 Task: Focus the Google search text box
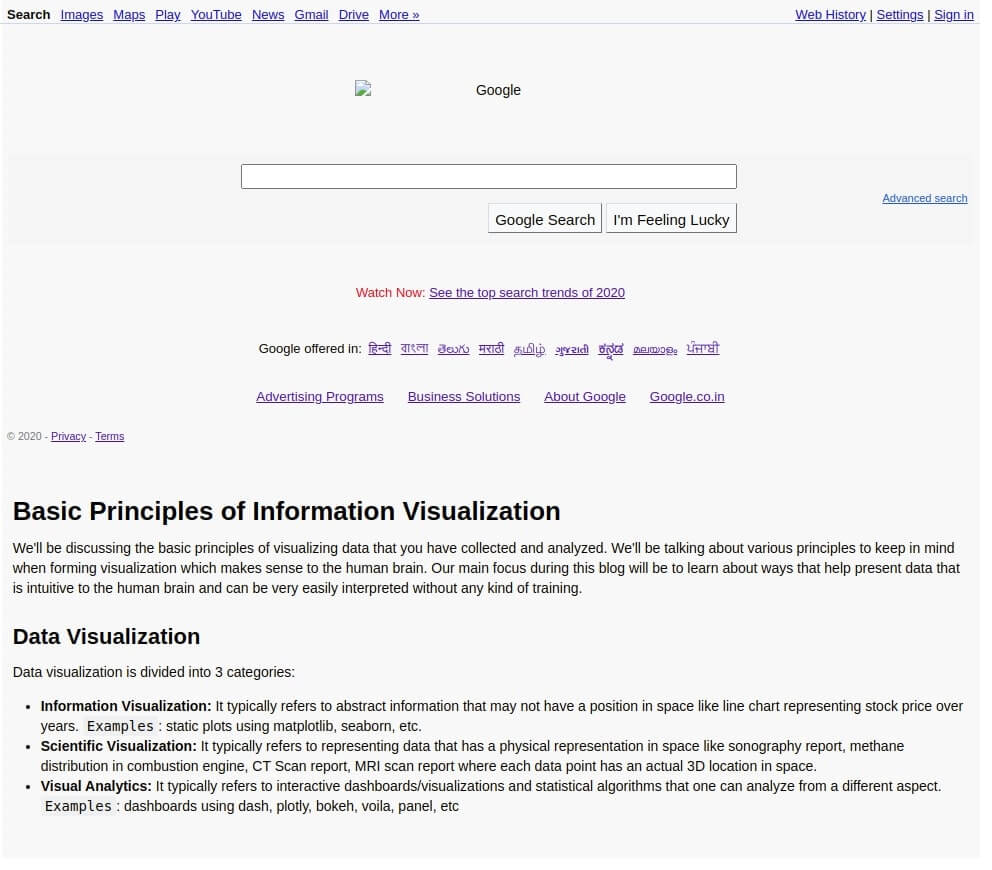(x=489, y=177)
